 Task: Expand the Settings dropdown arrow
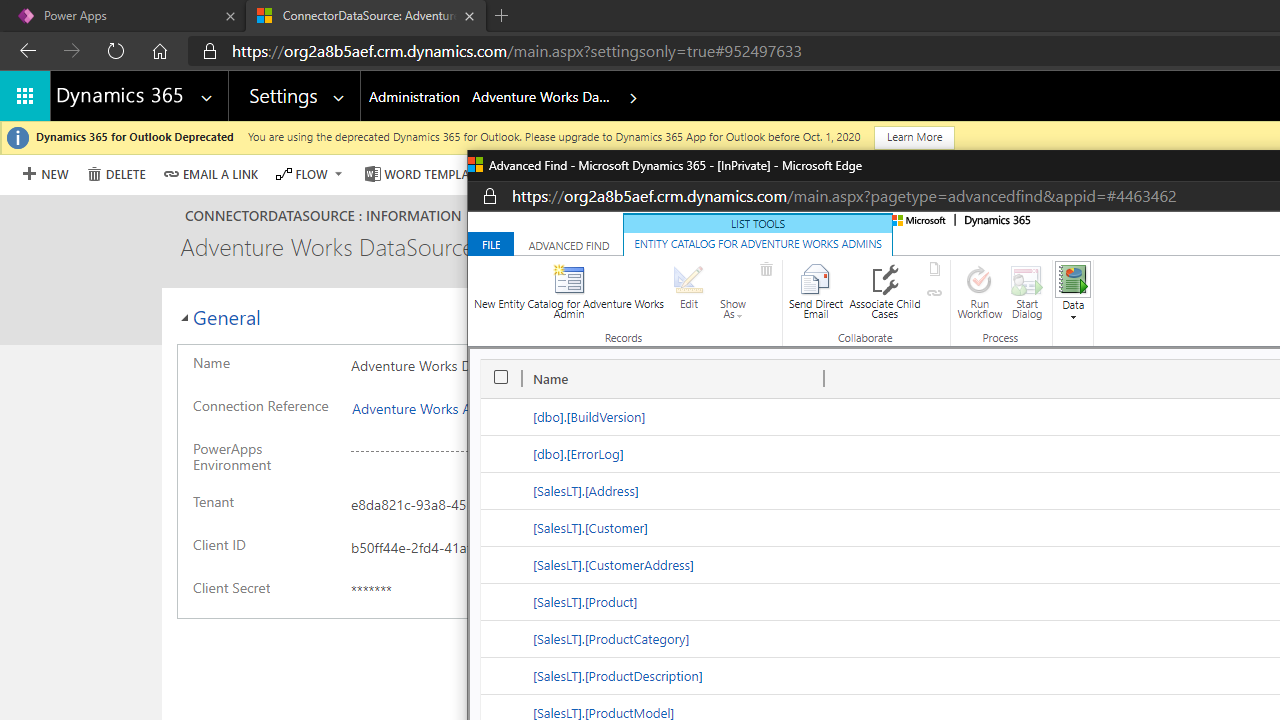[338, 98]
